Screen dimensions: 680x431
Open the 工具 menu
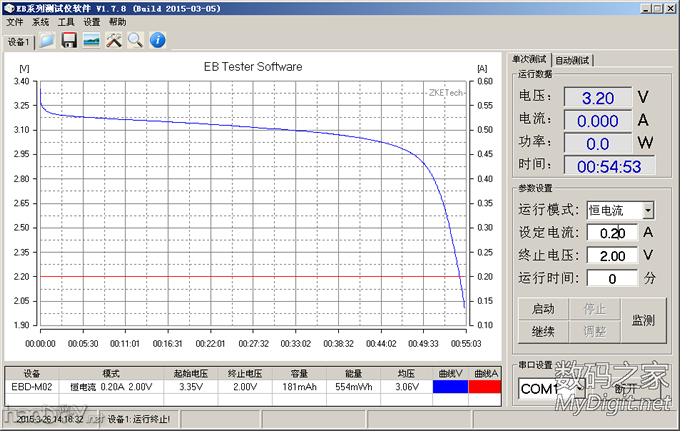(66, 21)
